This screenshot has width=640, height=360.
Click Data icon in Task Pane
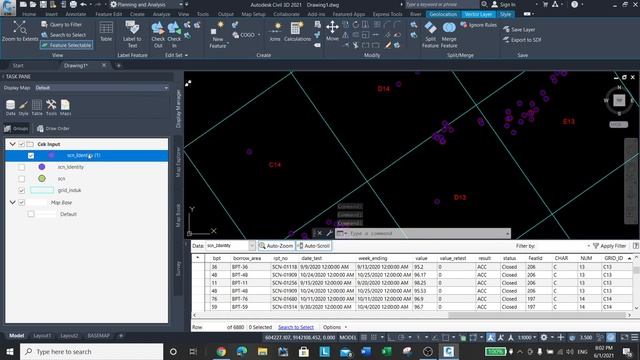point(11,108)
